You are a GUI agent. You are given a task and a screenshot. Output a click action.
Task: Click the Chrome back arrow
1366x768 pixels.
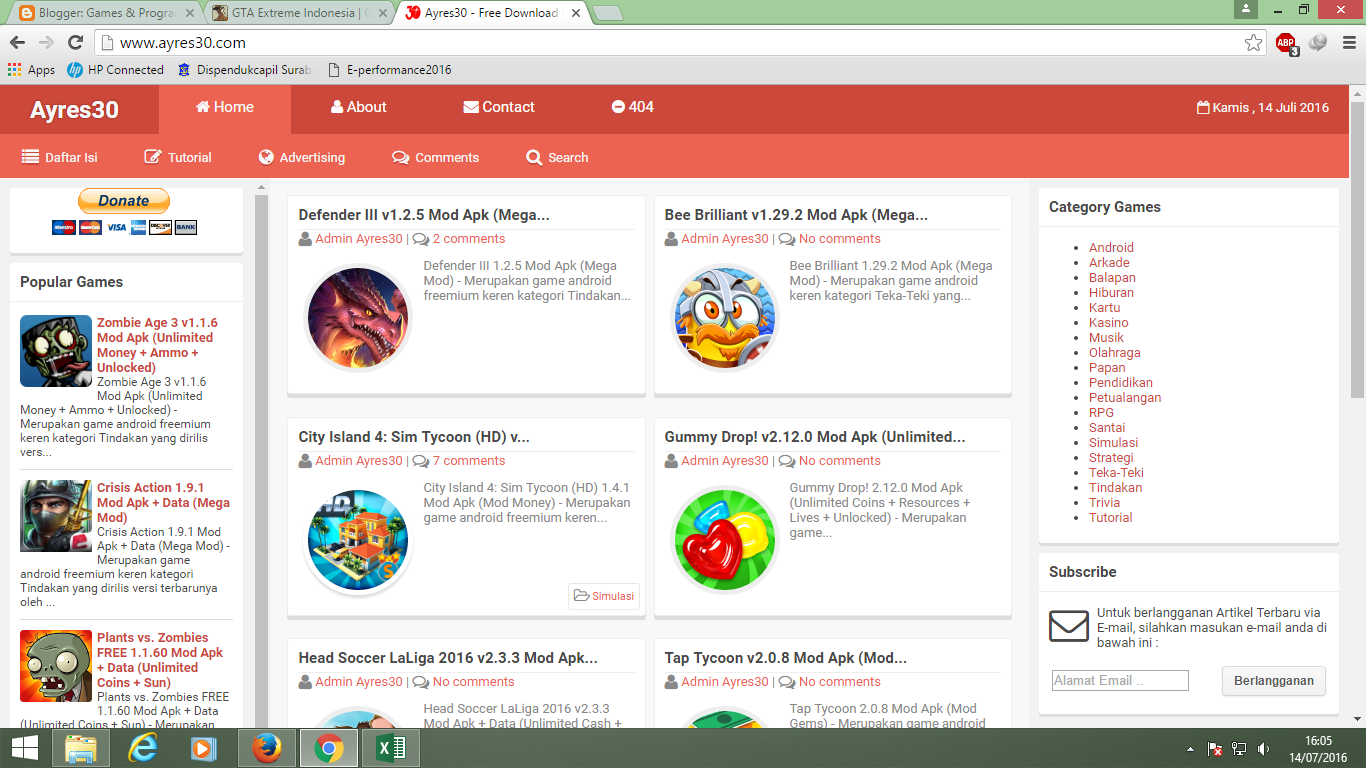click(x=17, y=43)
